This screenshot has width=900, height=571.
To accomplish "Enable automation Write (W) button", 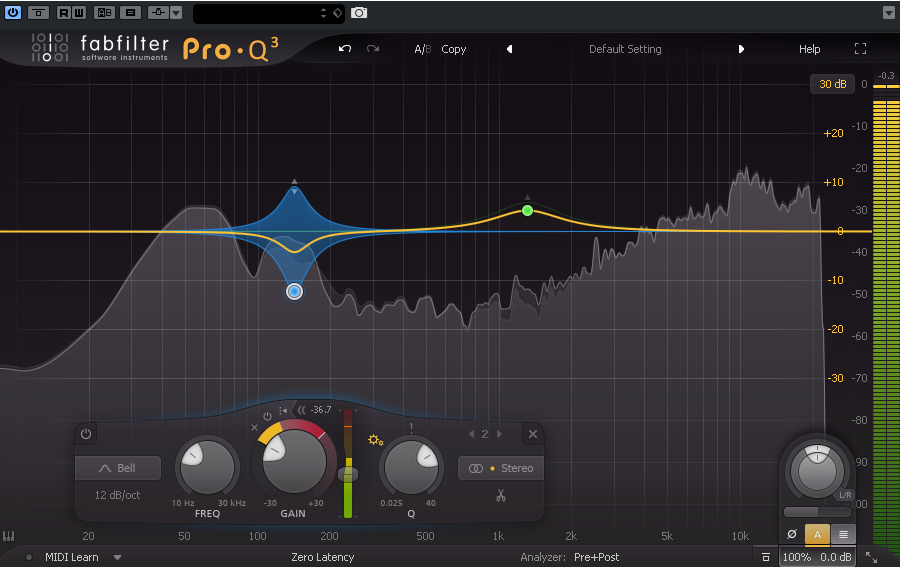I will (x=79, y=12).
